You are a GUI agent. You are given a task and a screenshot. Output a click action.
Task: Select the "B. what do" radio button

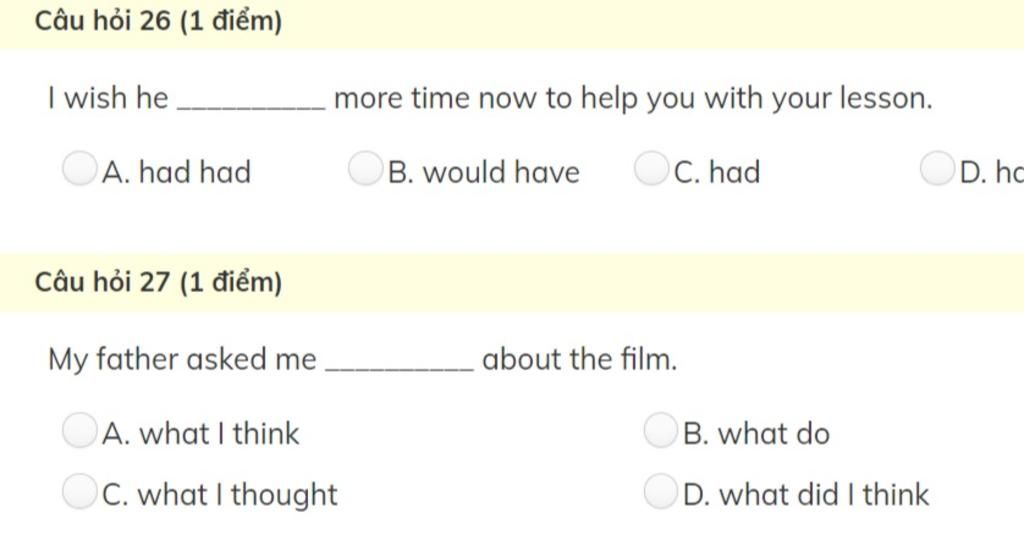click(x=660, y=432)
